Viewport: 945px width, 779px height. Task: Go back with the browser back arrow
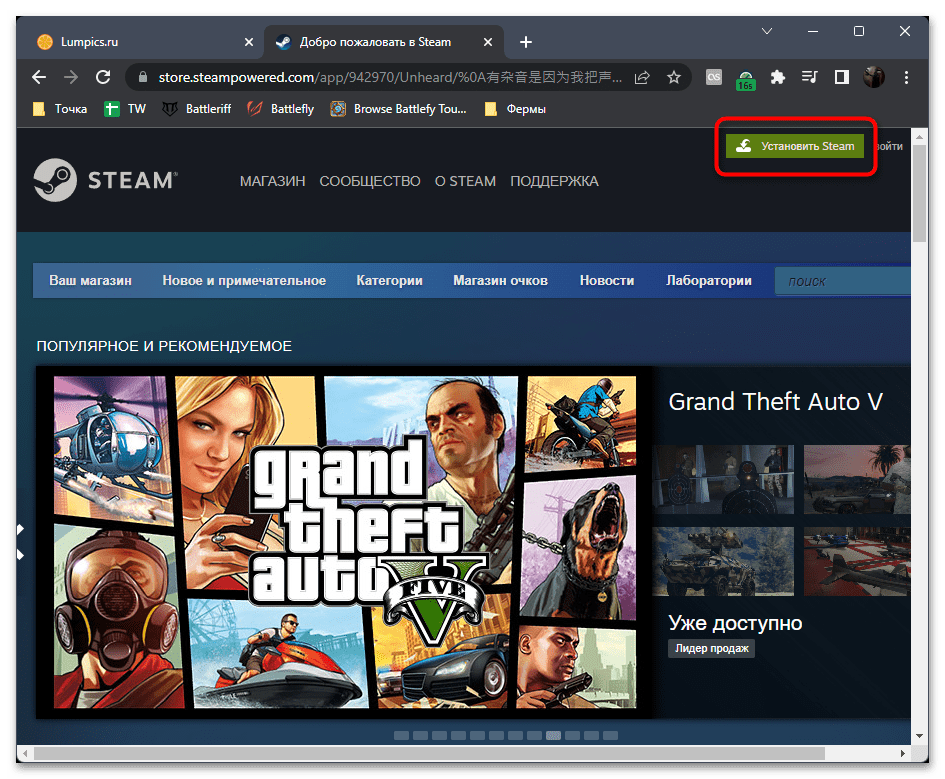(39, 77)
